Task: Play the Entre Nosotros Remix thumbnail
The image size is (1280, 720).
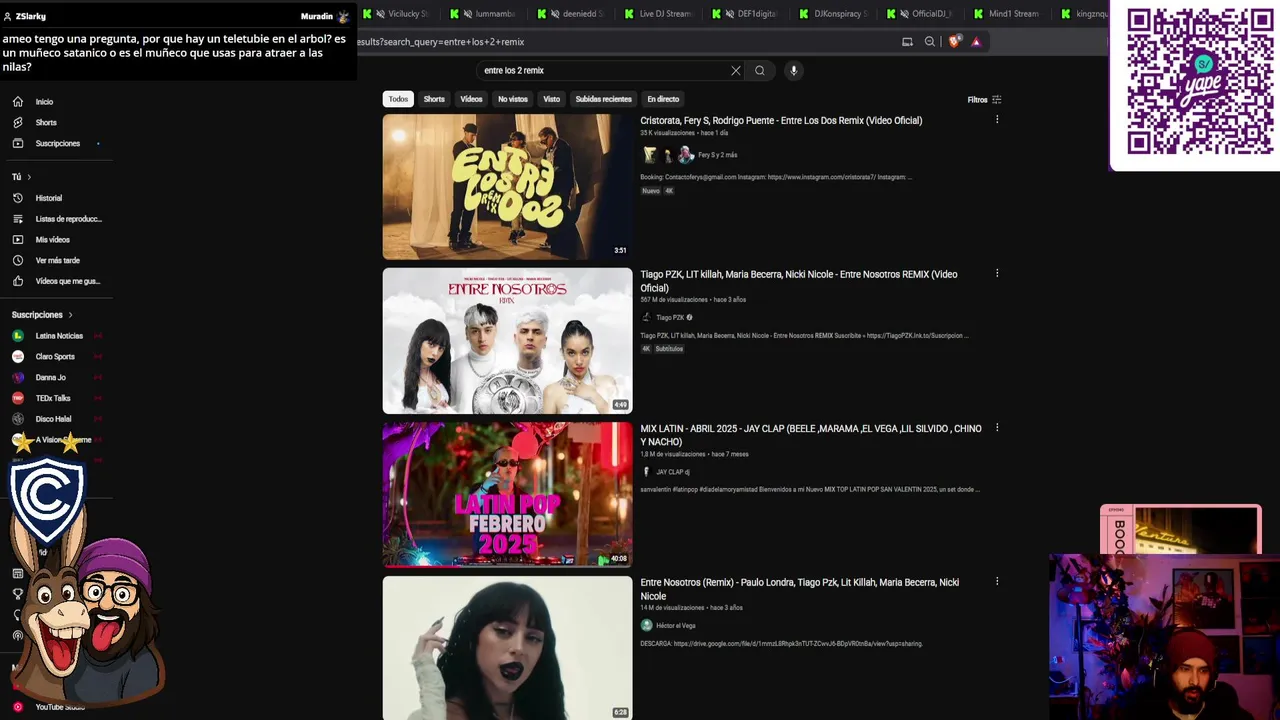Action: [507, 341]
